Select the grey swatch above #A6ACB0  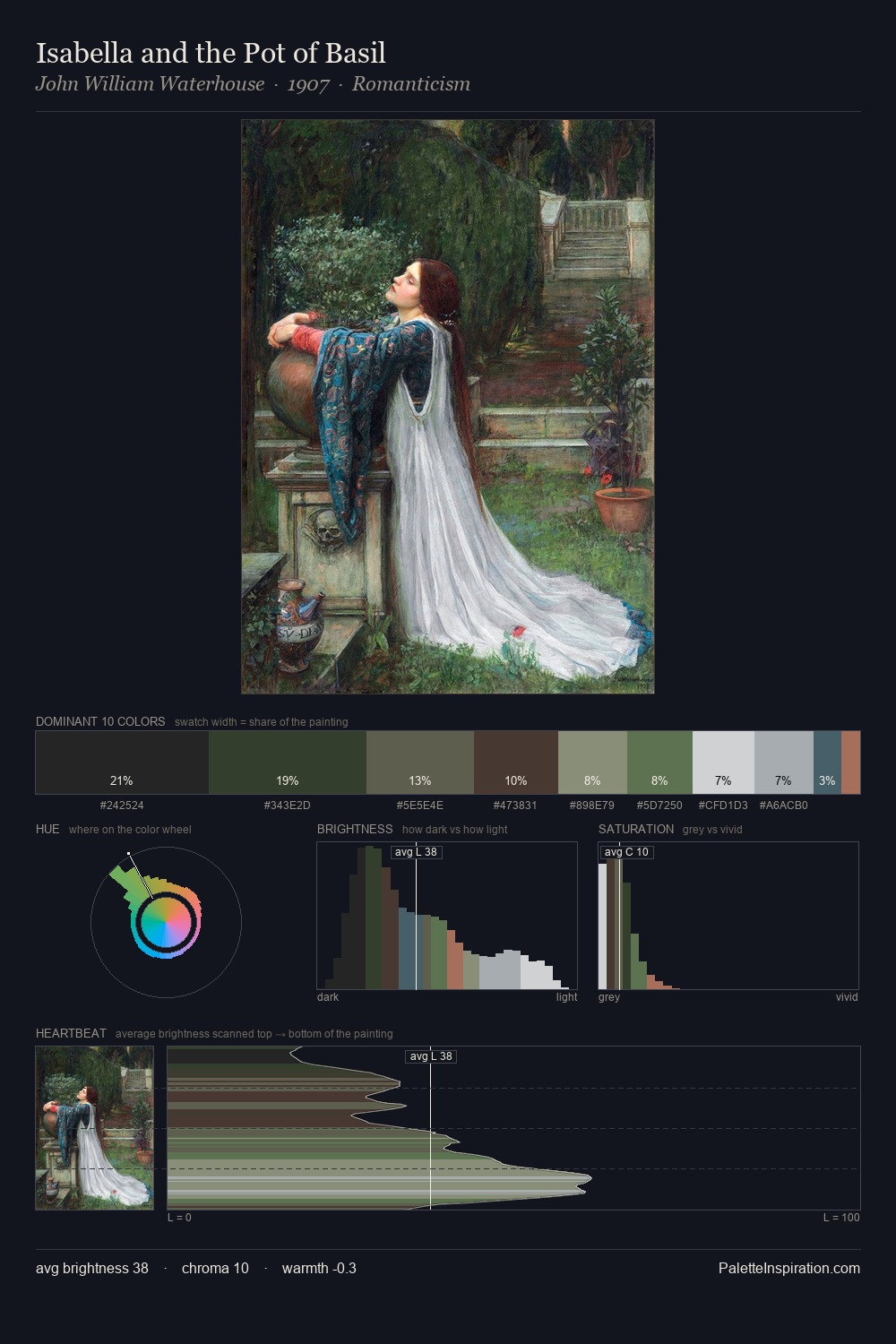[x=784, y=762]
